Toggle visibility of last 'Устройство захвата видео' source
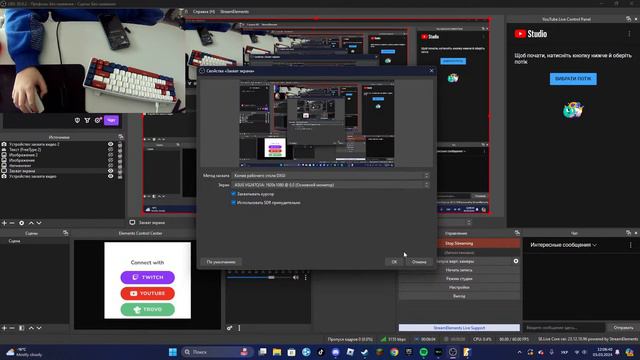 [x=111, y=176]
